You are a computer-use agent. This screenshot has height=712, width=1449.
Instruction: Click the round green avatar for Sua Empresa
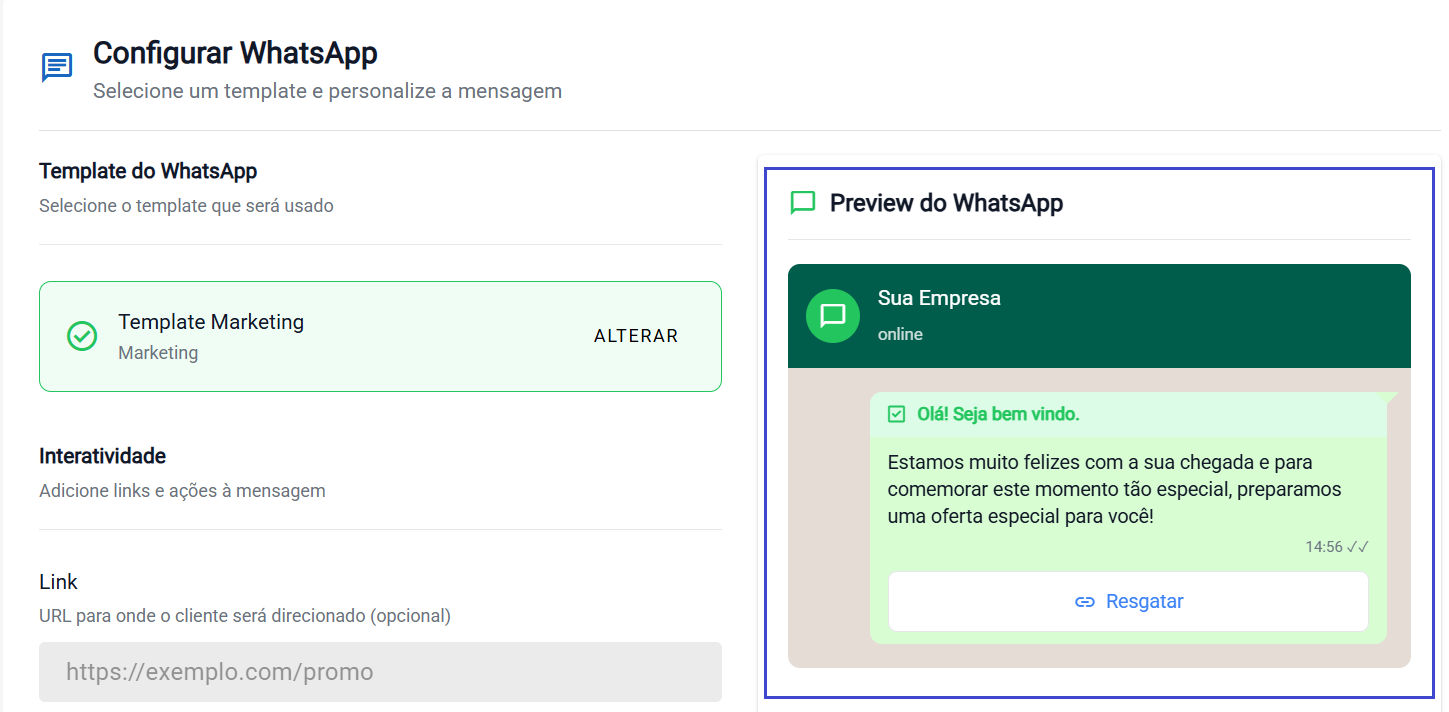(832, 316)
